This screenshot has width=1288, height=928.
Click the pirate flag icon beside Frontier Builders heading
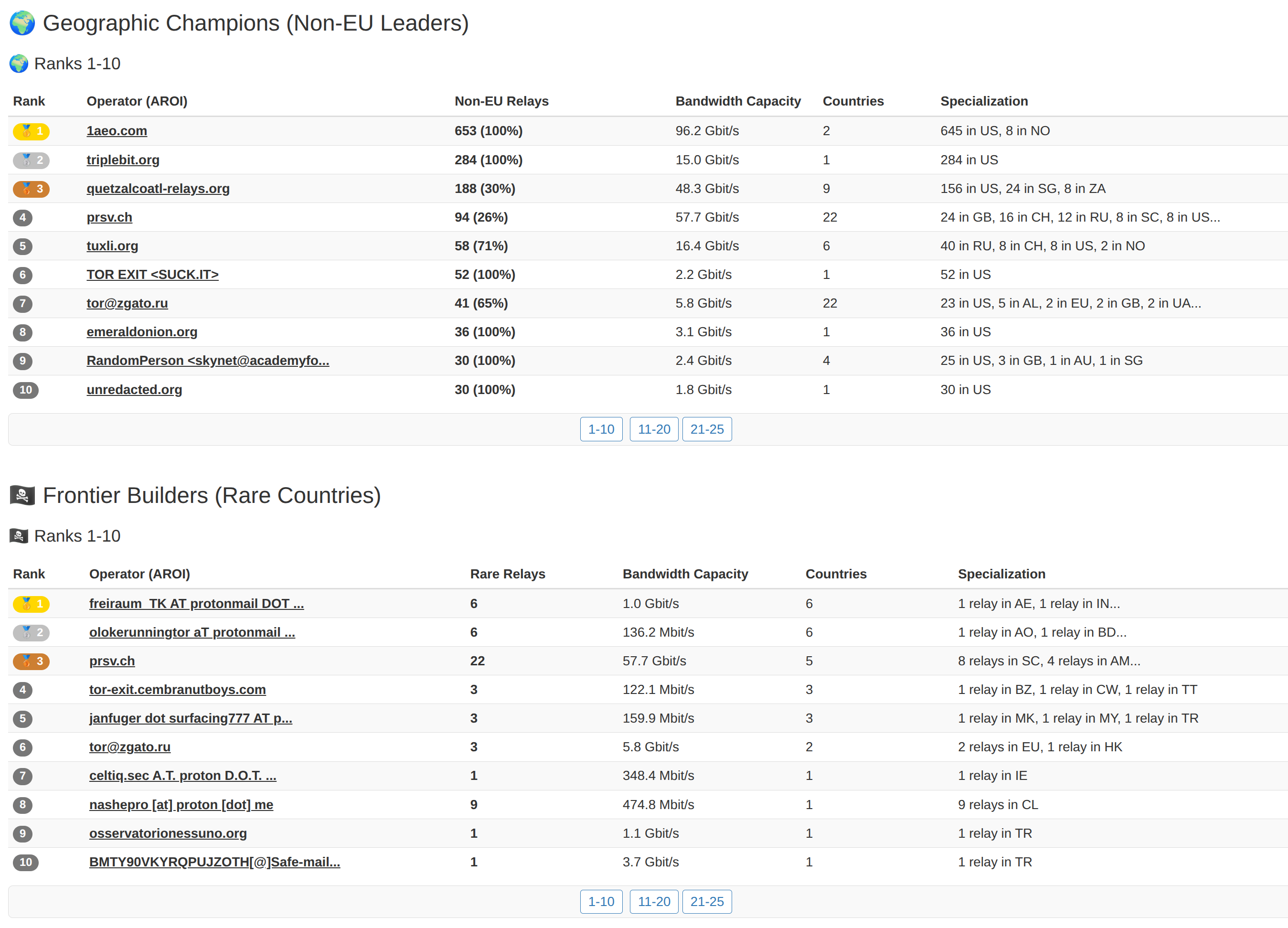click(22, 496)
